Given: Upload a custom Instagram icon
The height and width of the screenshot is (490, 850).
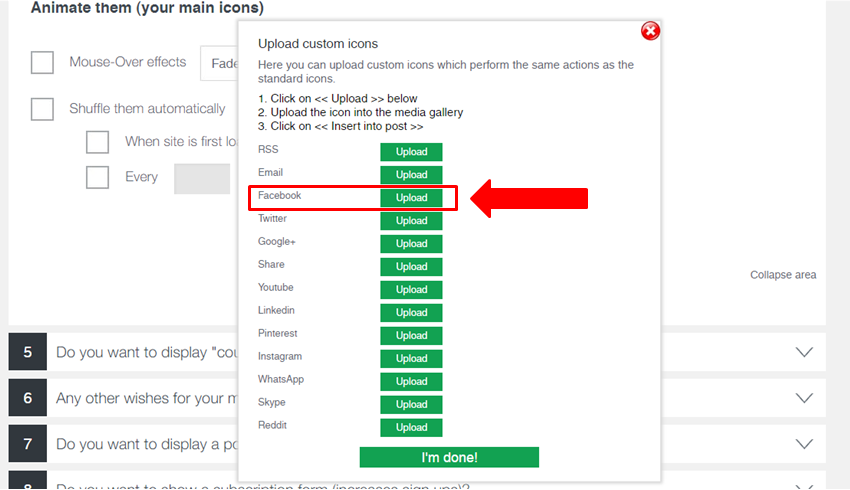Looking at the screenshot, I should click(411, 358).
